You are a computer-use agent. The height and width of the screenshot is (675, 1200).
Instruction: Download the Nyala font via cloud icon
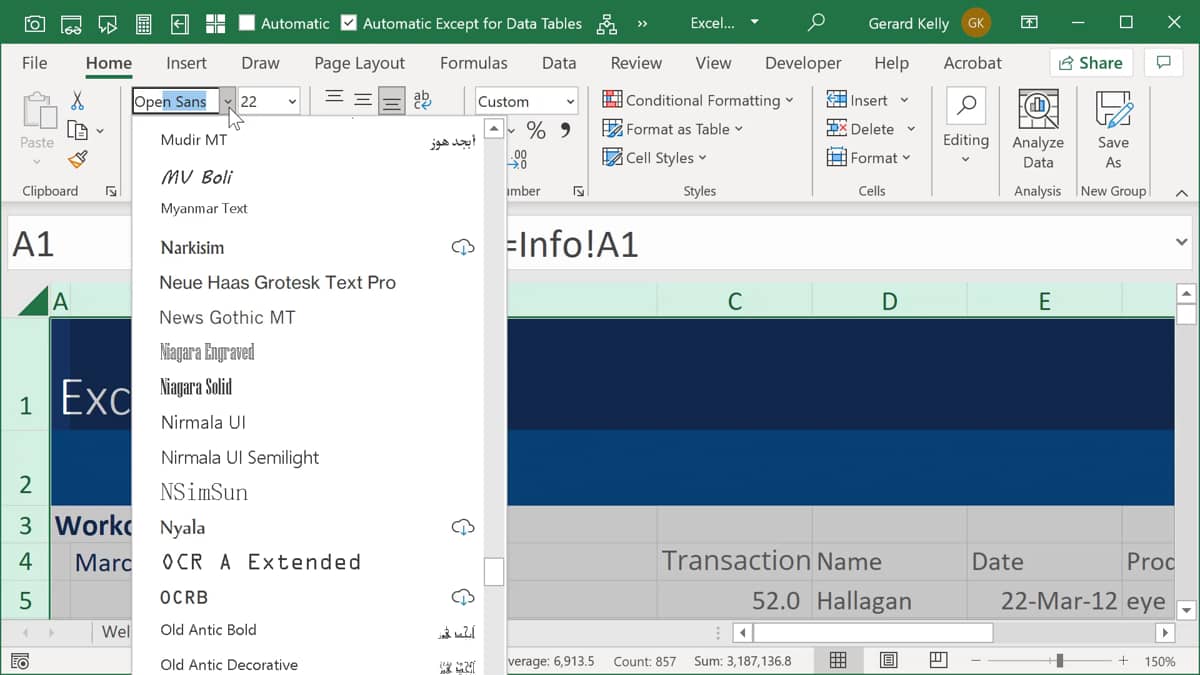[x=462, y=527]
